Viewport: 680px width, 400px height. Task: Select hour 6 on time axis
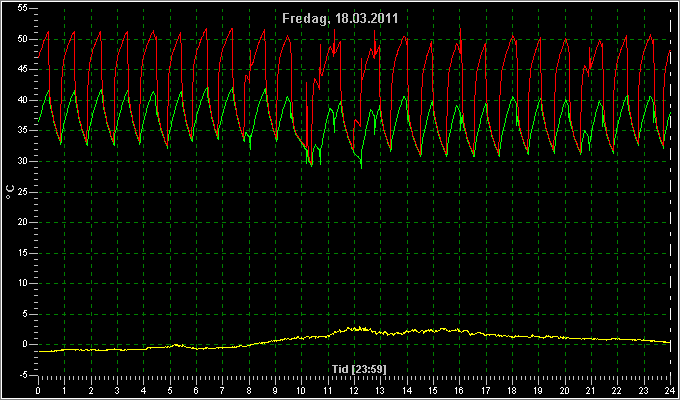click(x=196, y=390)
